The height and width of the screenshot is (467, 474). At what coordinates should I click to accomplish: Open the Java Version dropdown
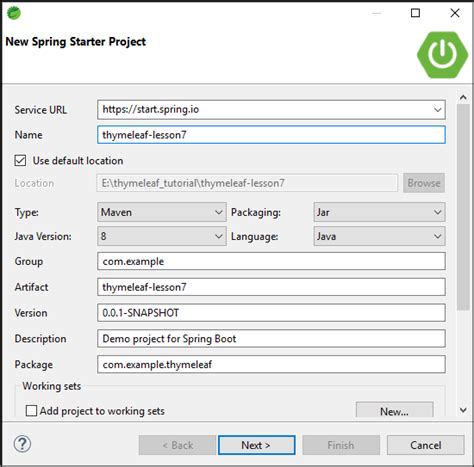tap(162, 236)
